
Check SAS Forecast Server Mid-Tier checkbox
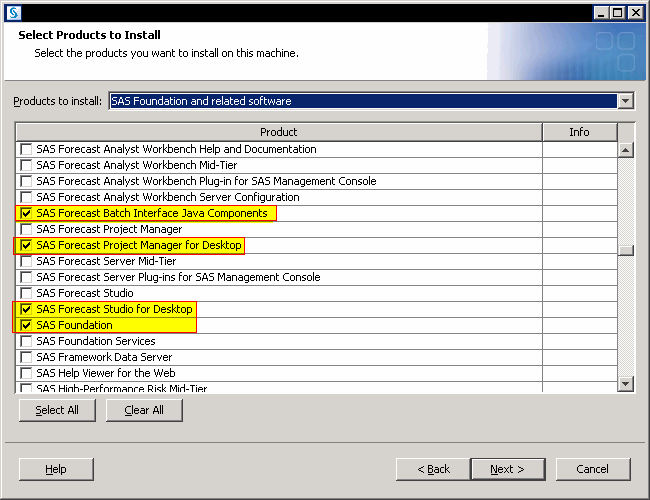pyautogui.click(x=26, y=261)
